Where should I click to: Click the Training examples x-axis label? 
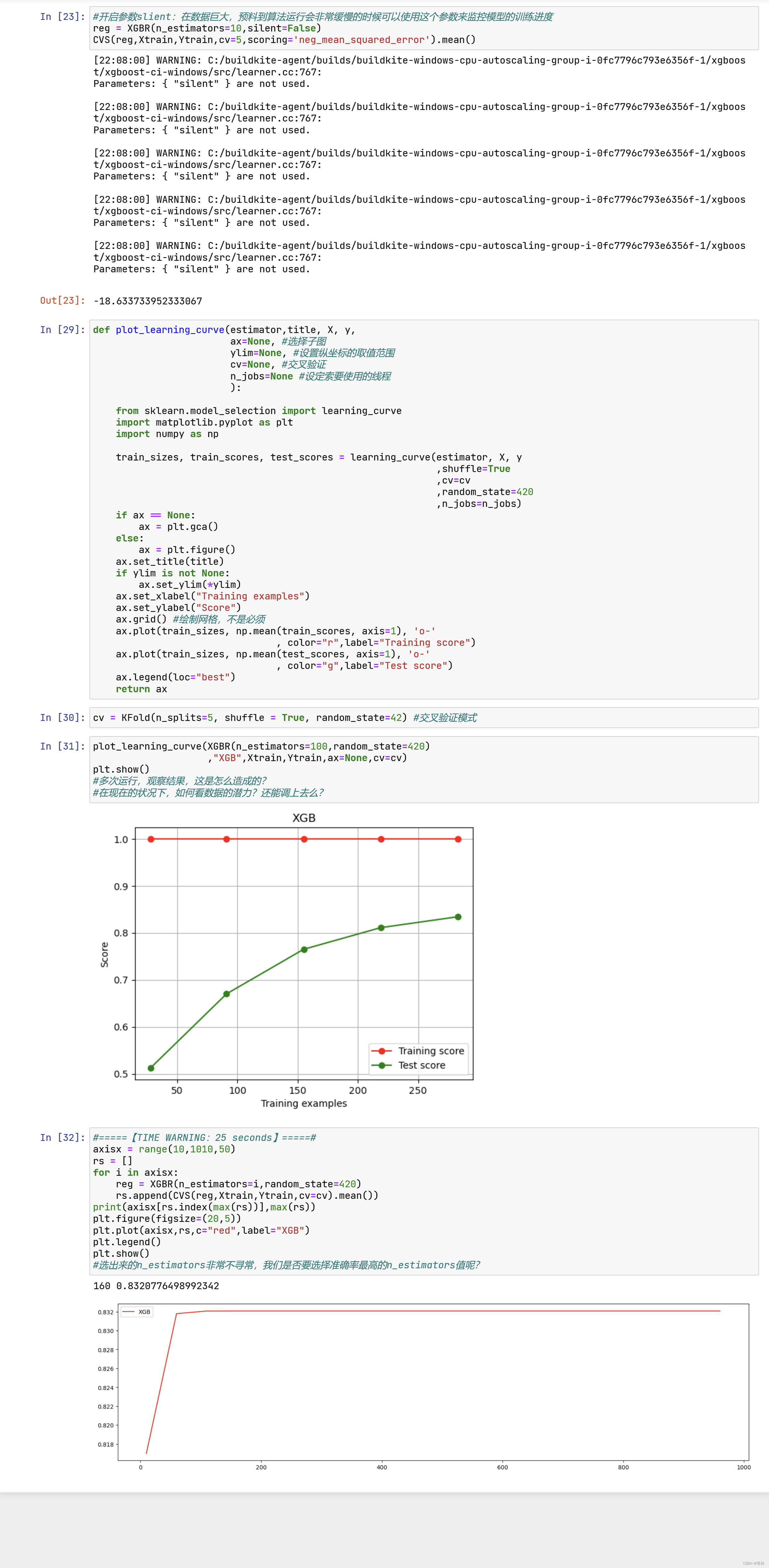coord(304,1103)
